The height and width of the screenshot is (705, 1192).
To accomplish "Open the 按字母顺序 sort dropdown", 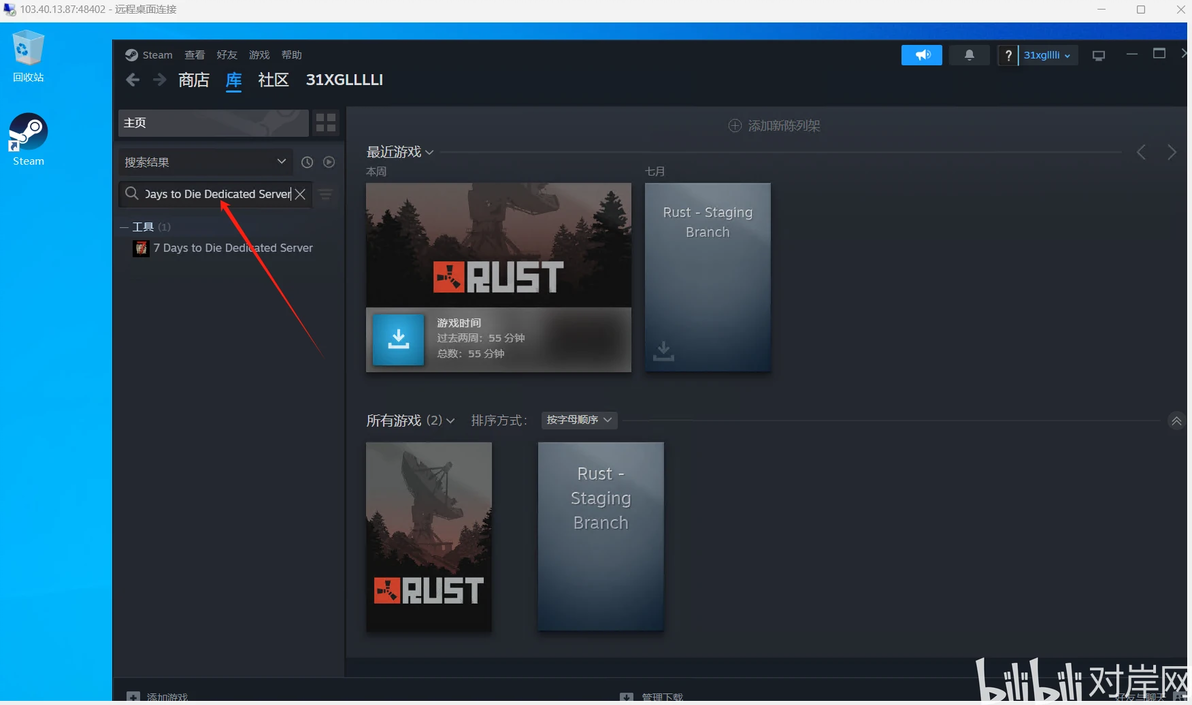I will [579, 420].
